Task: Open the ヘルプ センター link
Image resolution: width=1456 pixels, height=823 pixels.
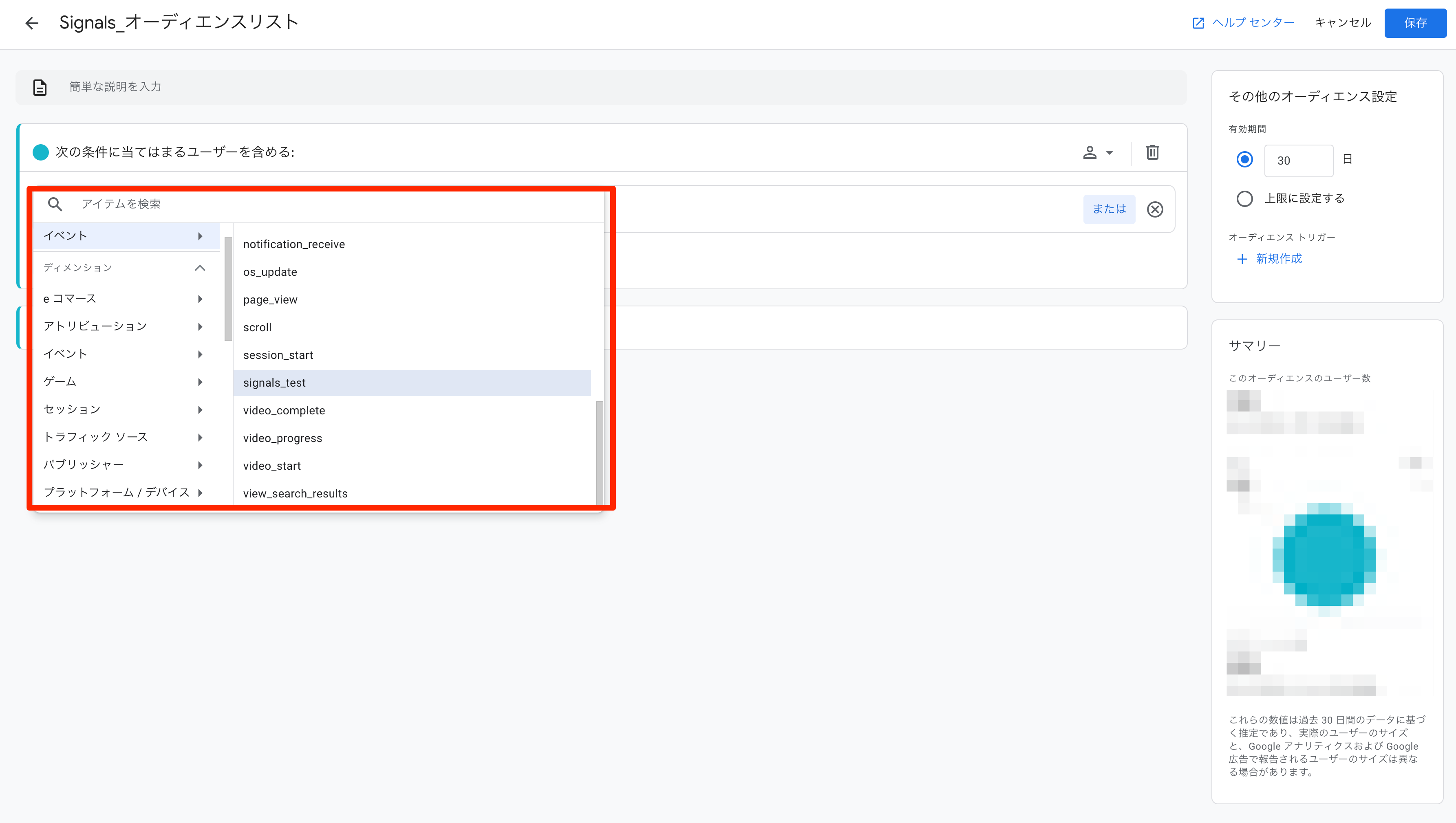Action: click(1253, 23)
